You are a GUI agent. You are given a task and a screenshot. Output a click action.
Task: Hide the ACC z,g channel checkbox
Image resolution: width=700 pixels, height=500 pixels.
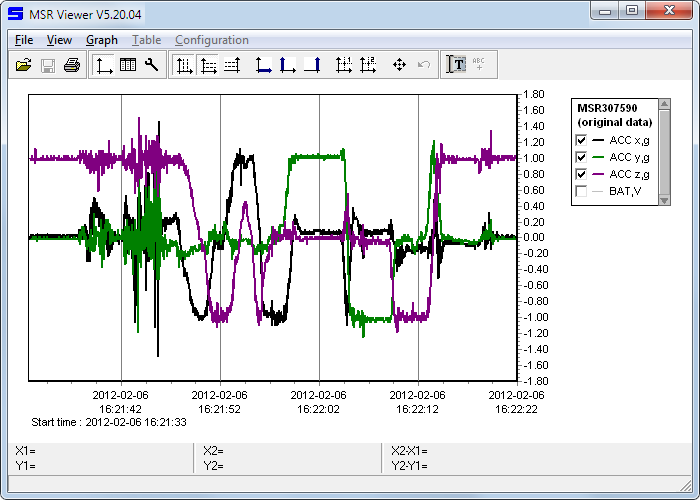(x=581, y=175)
